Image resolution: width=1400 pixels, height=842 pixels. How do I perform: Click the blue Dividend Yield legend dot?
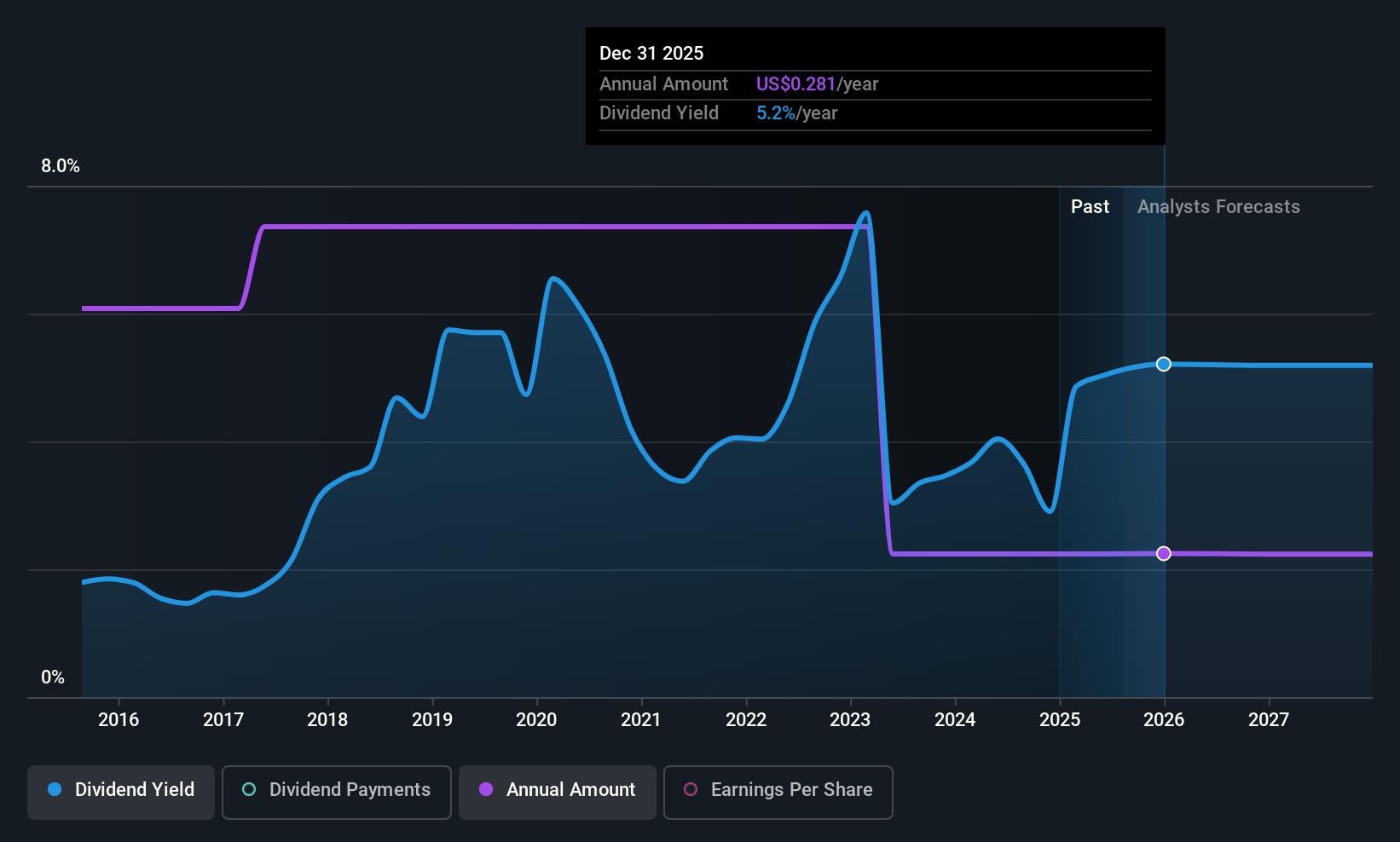click(55, 789)
